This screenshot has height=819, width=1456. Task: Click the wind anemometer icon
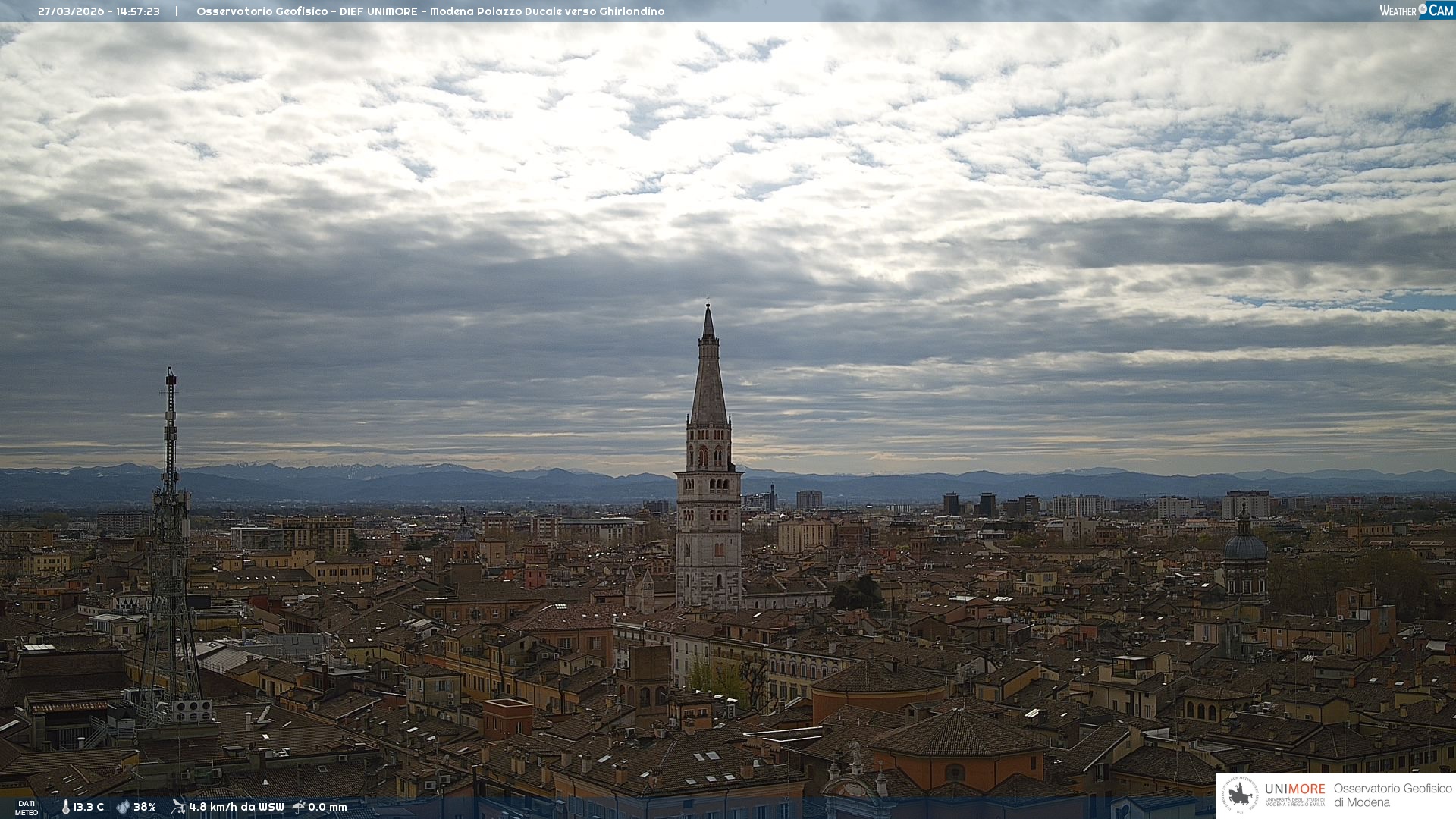point(178,807)
